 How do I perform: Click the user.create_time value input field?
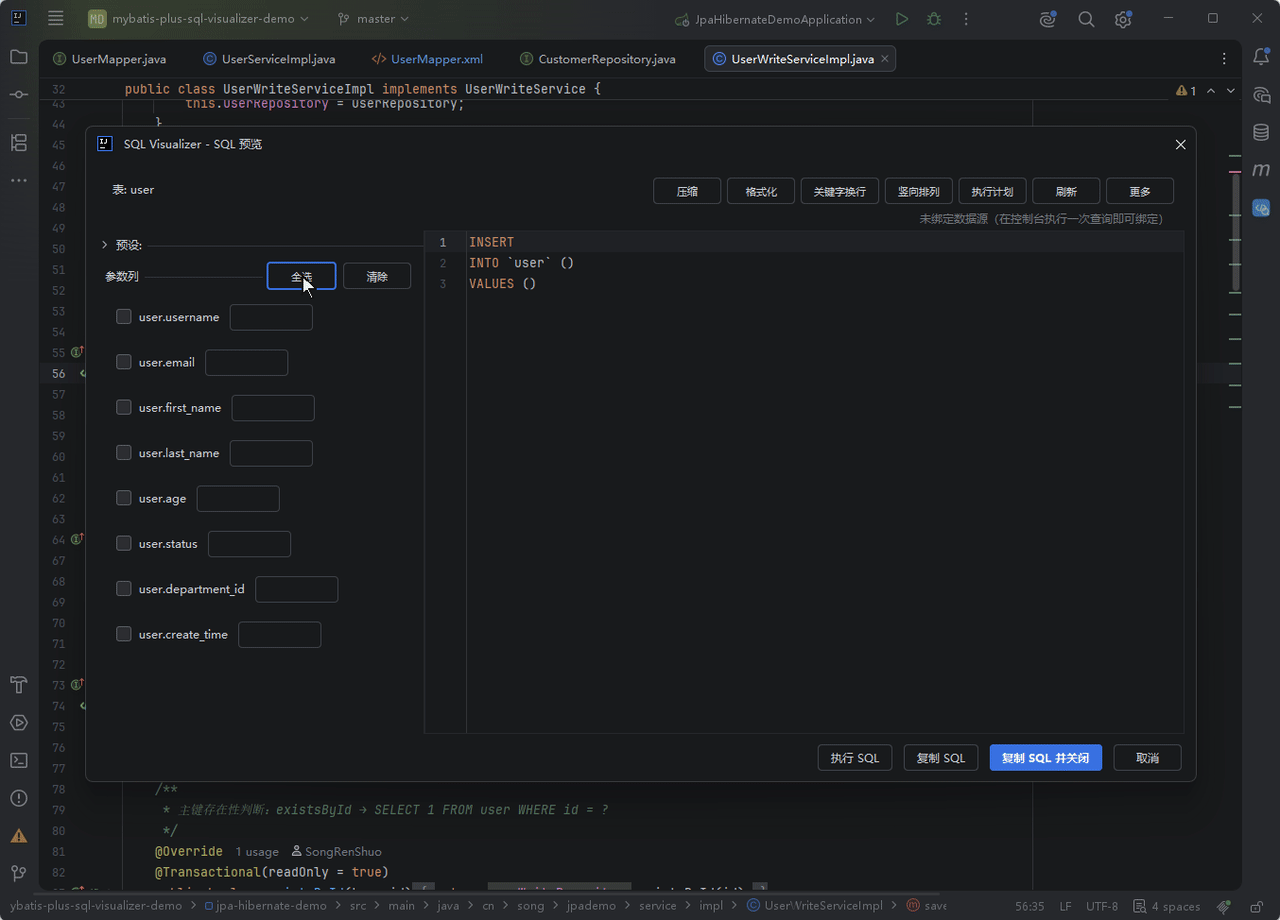pos(280,634)
